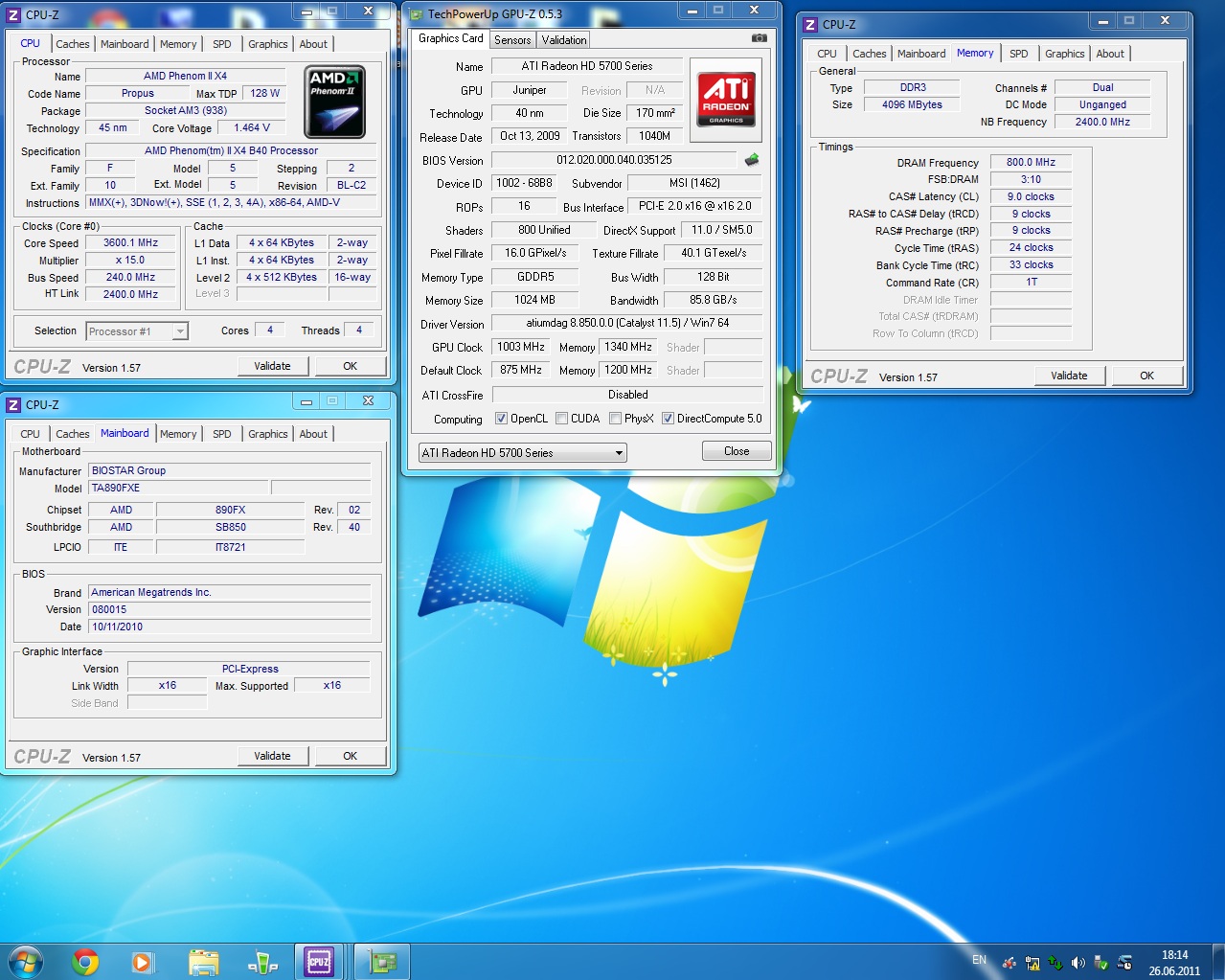Click OK in the CPU-Z Mainboard window
Screen dimensions: 1225x980
coord(350,756)
